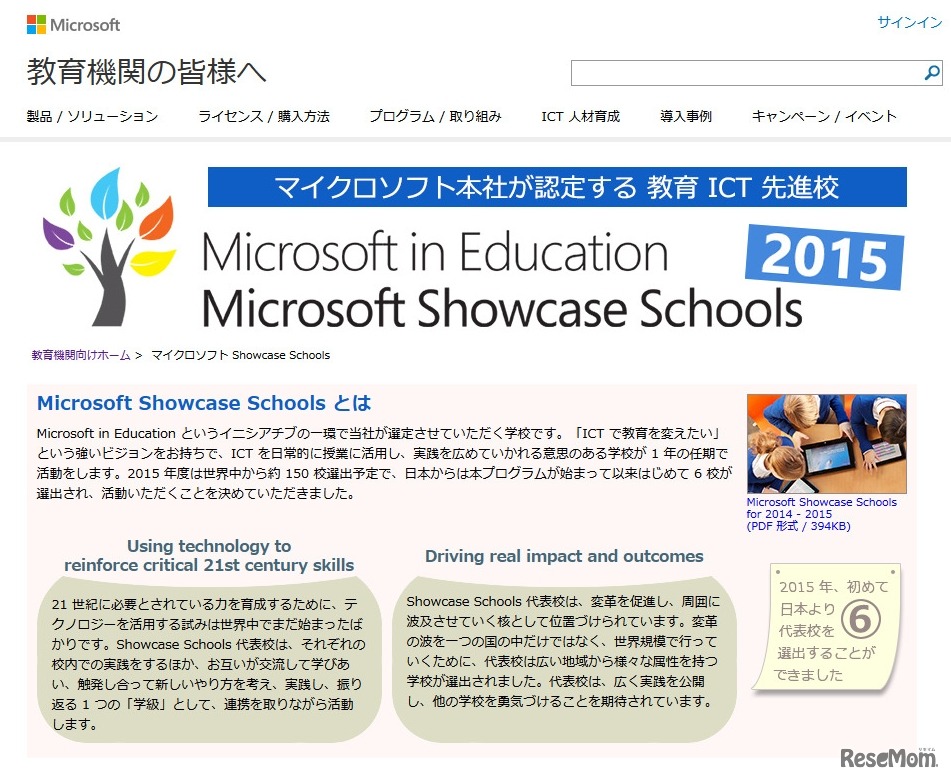
Task: Click Microsoft in Education banner title
Action: coord(435,252)
